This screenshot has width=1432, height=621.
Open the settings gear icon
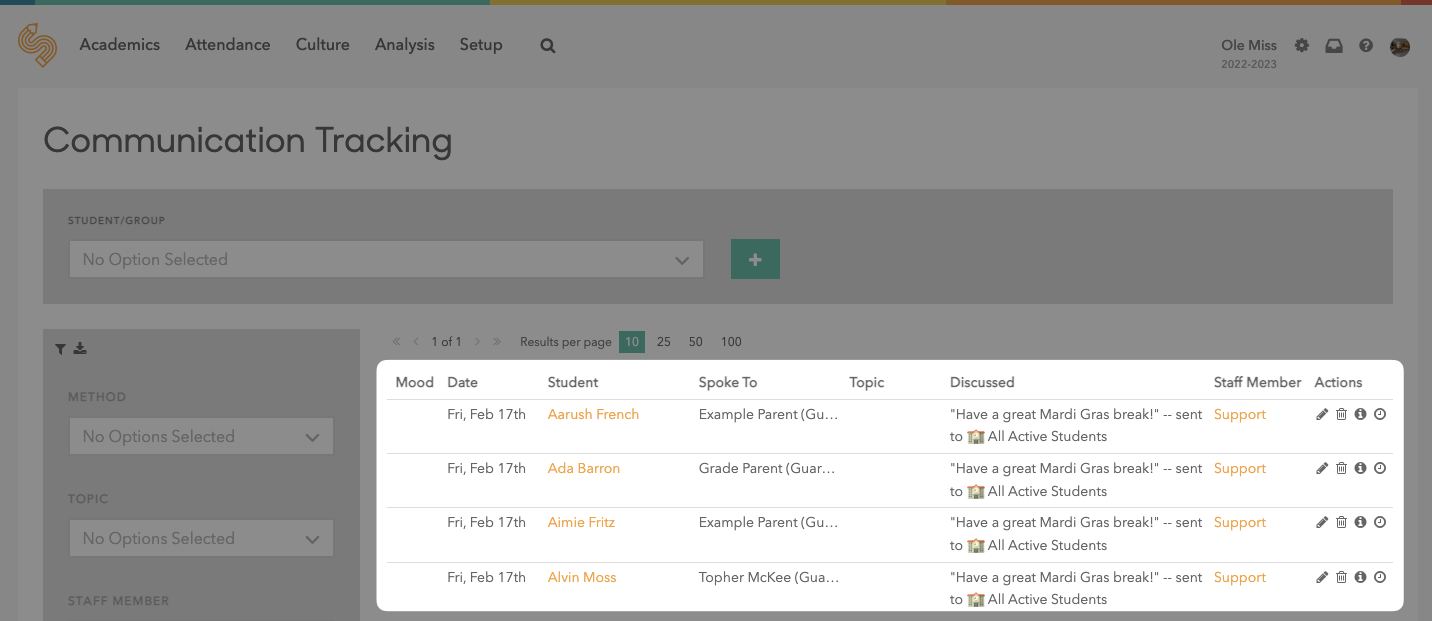point(1301,46)
